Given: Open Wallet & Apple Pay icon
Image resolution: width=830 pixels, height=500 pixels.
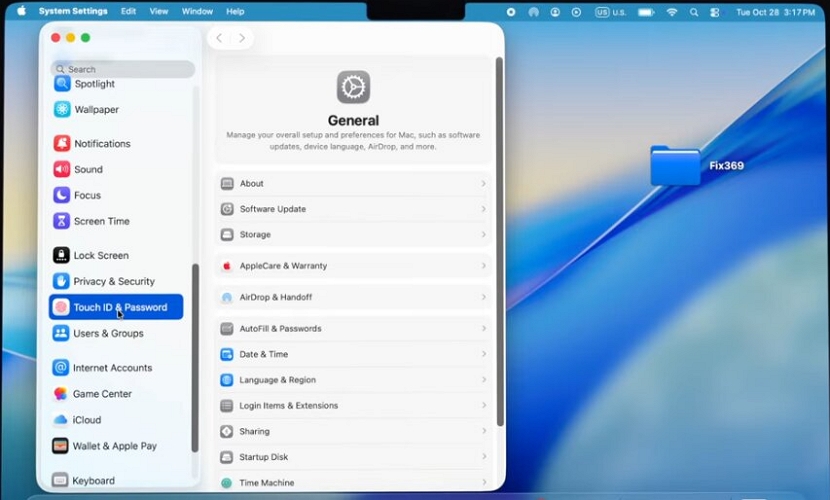Looking at the screenshot, I should (60, 446).
